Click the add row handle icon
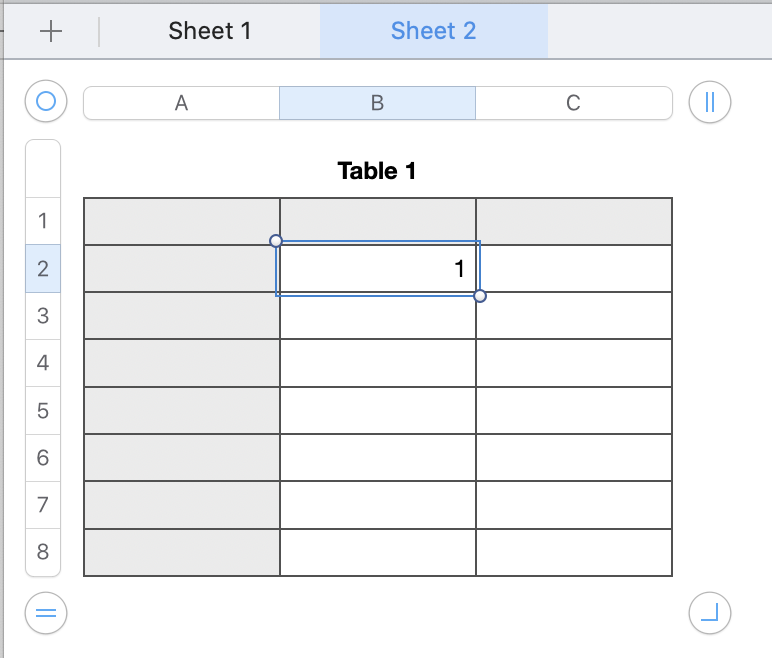The width and height of the screenshot is (772, 658). pos(45,612)
